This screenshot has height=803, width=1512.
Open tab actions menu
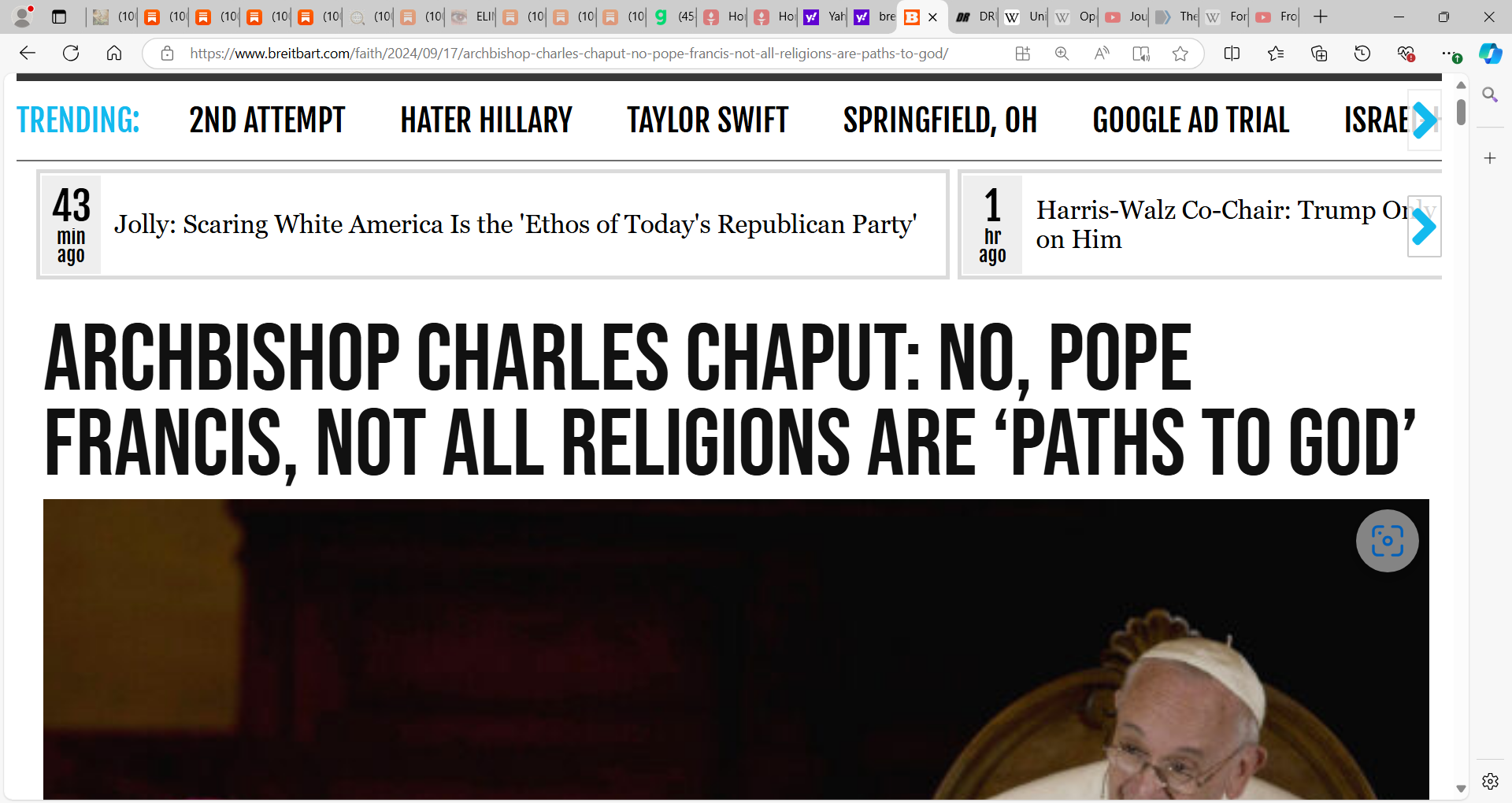tap(59, 17)
